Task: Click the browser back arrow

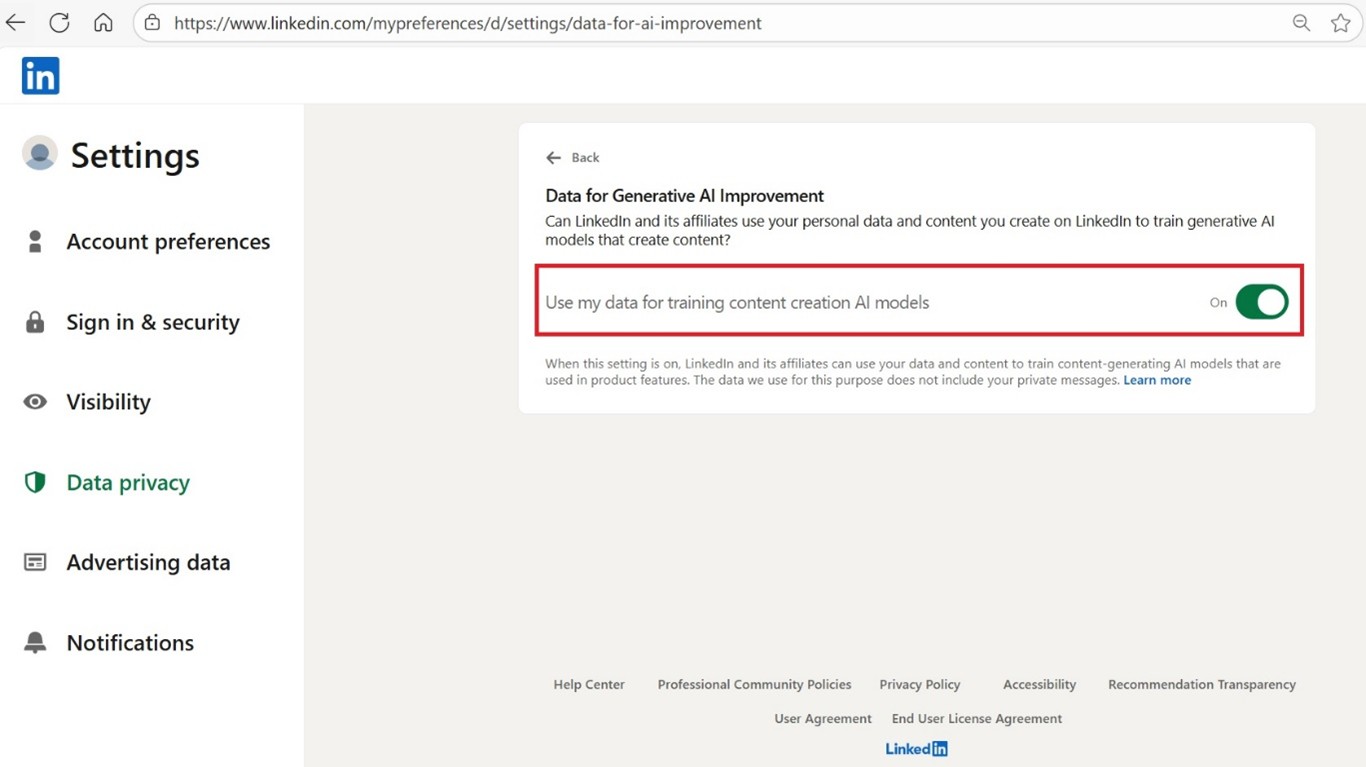Action: (16, 23)
